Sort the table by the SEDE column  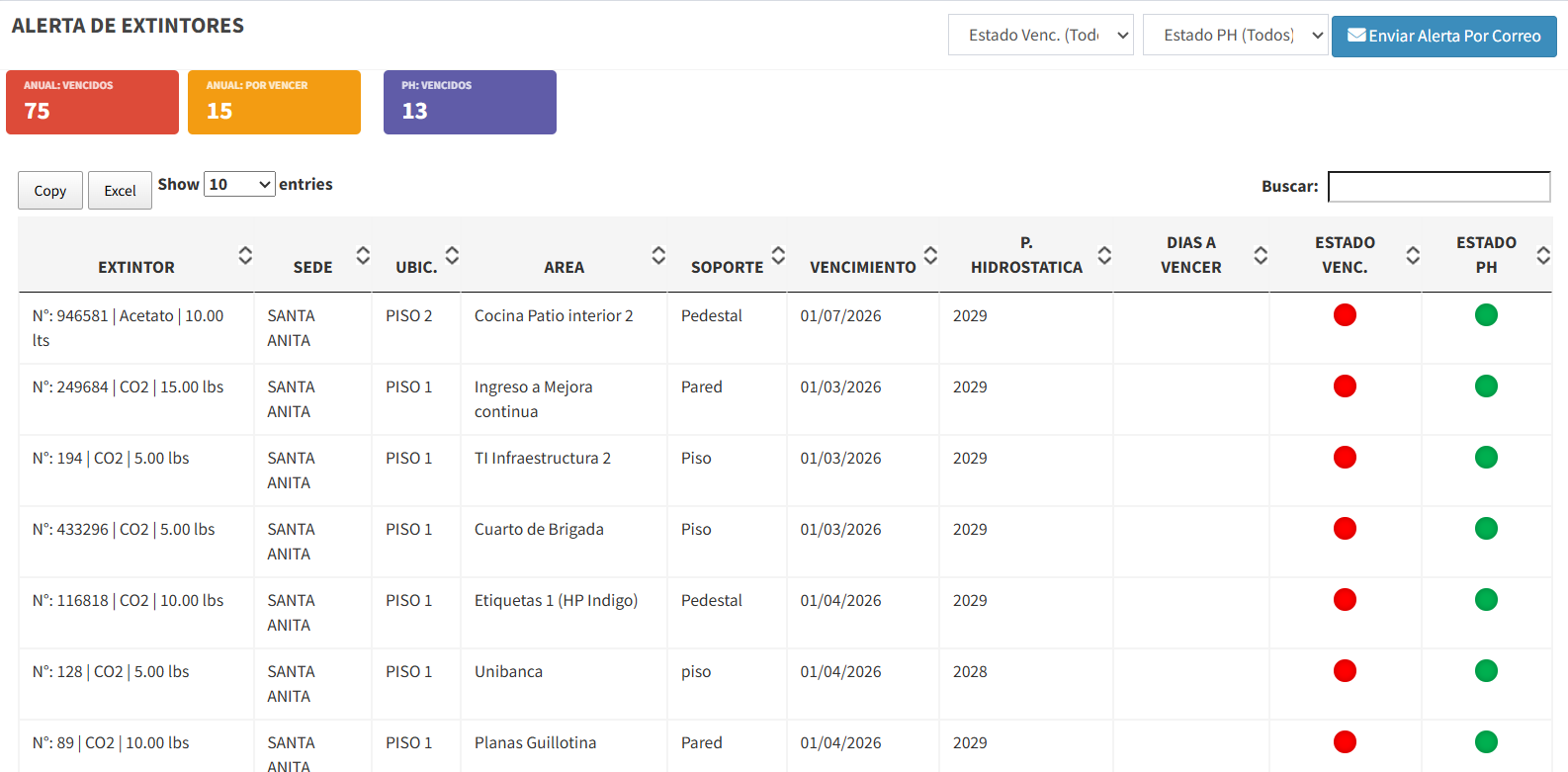click(313, 255)
